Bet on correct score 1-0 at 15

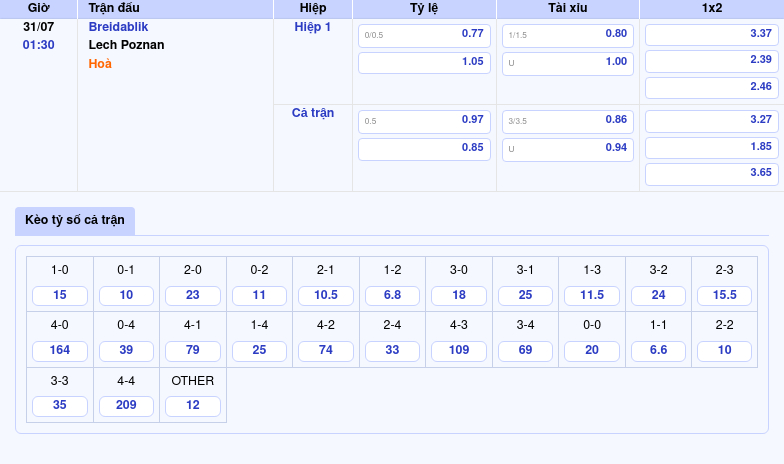point(60,295)
